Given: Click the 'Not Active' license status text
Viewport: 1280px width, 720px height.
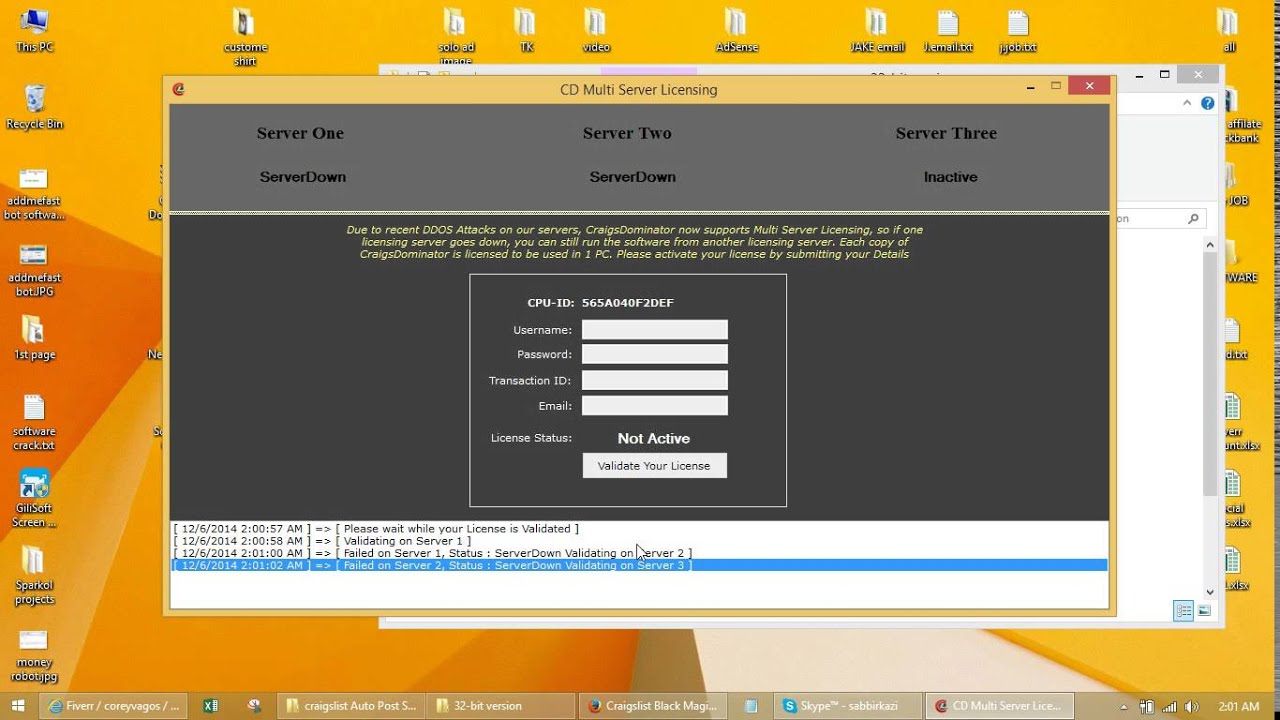Looking at the screenshot, I should coord(654,438).
